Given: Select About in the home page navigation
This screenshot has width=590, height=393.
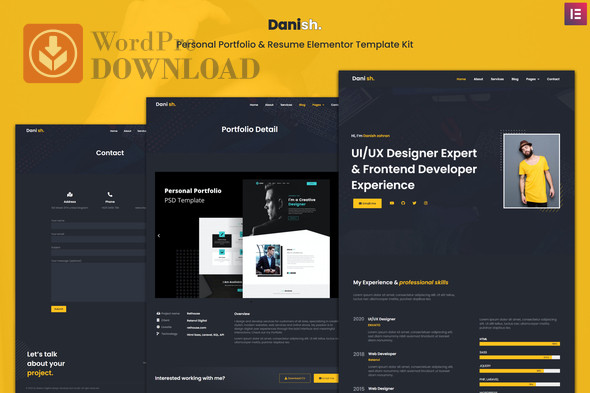Looking at the screenshot, I should pos(478,79).
